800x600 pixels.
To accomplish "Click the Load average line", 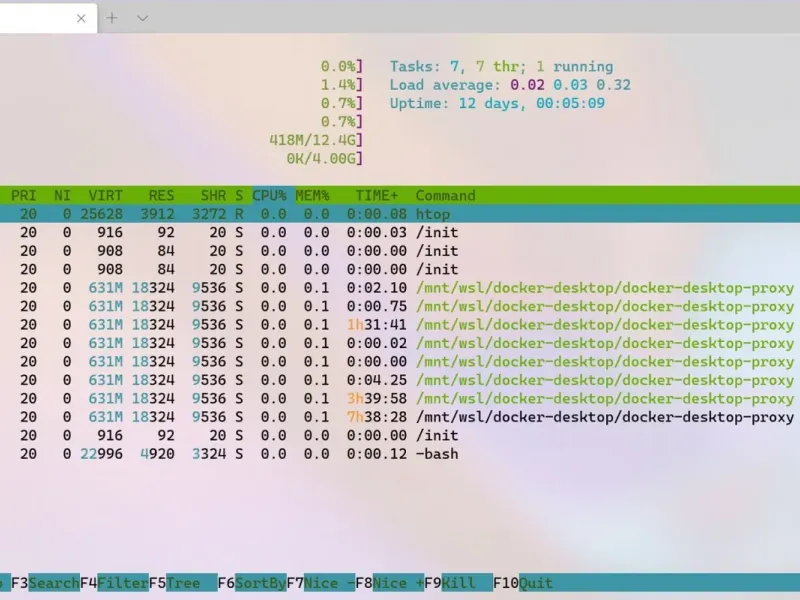I will [510, 85].
